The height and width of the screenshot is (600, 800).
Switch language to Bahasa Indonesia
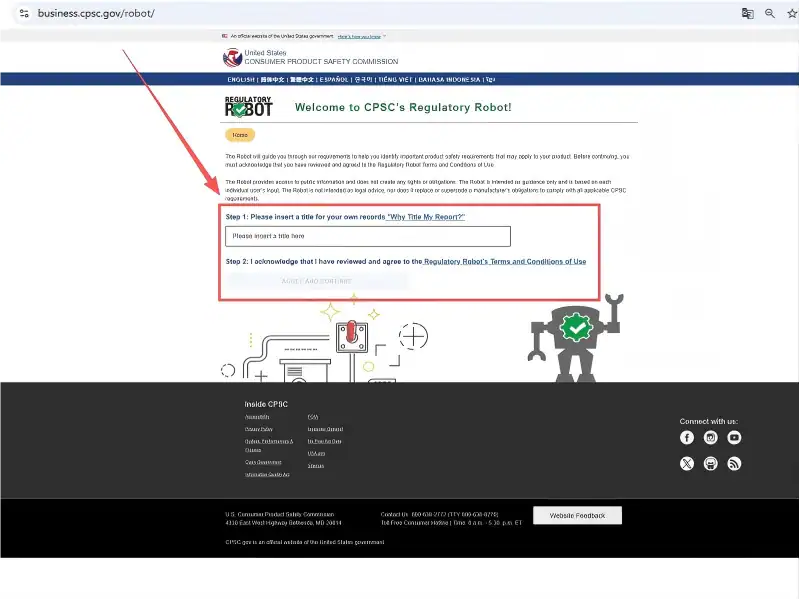tap(449, 80)
